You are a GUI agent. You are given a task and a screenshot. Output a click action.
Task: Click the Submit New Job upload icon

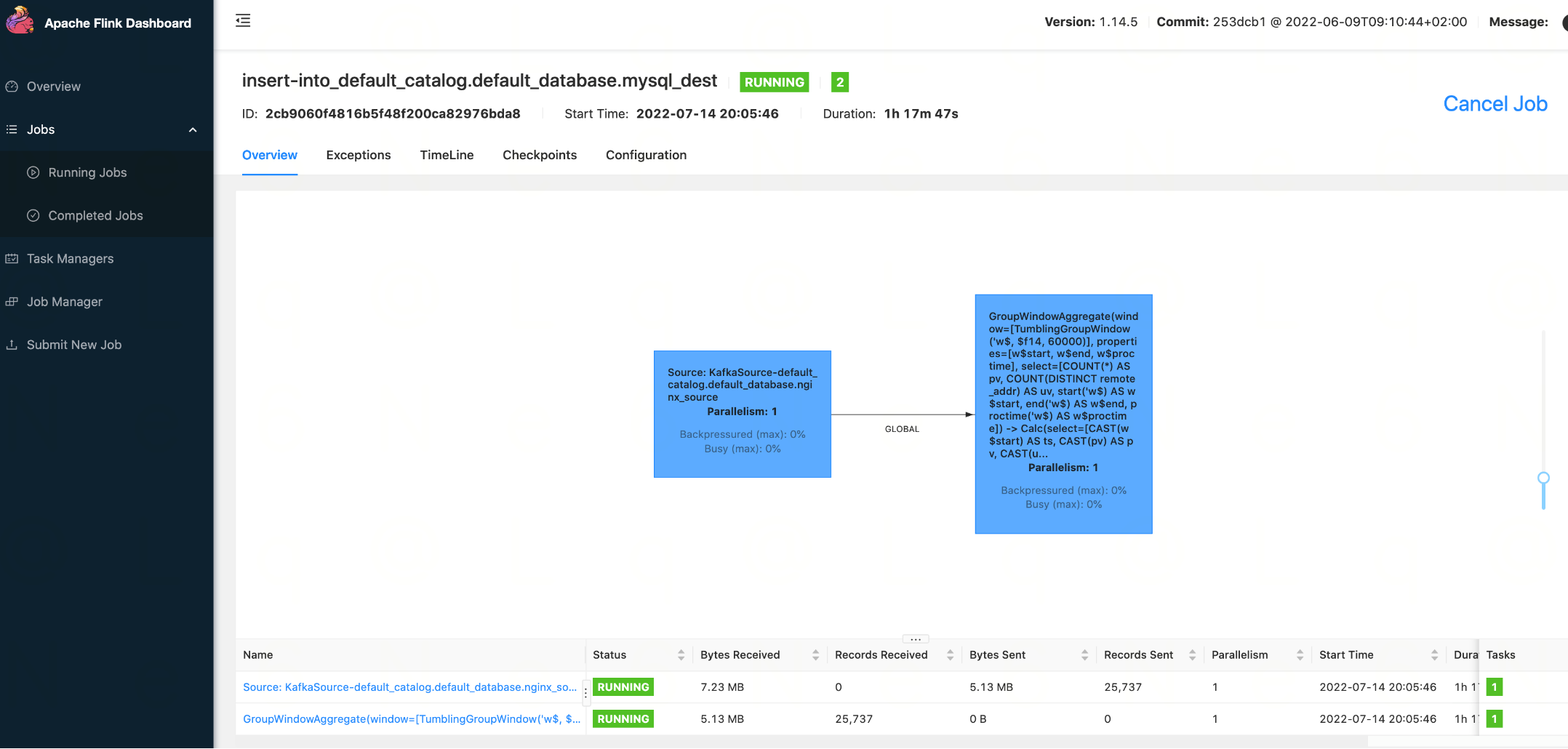pyautogui.click(x=12, y=345)
